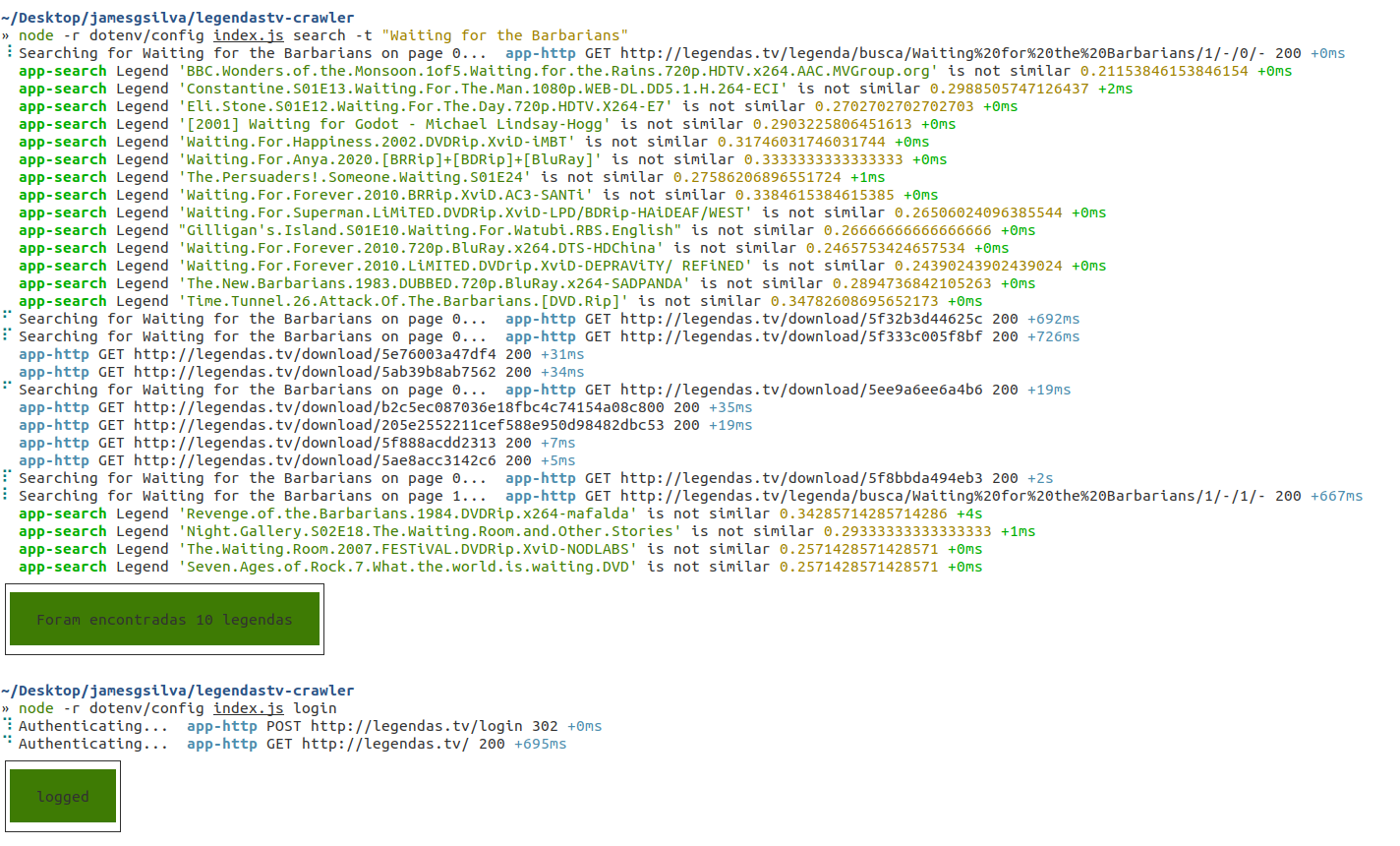1400x846 pixels.
Task: Open download link b2c5ec087036e18fbc4c74154a08c800
Action: 399,407
